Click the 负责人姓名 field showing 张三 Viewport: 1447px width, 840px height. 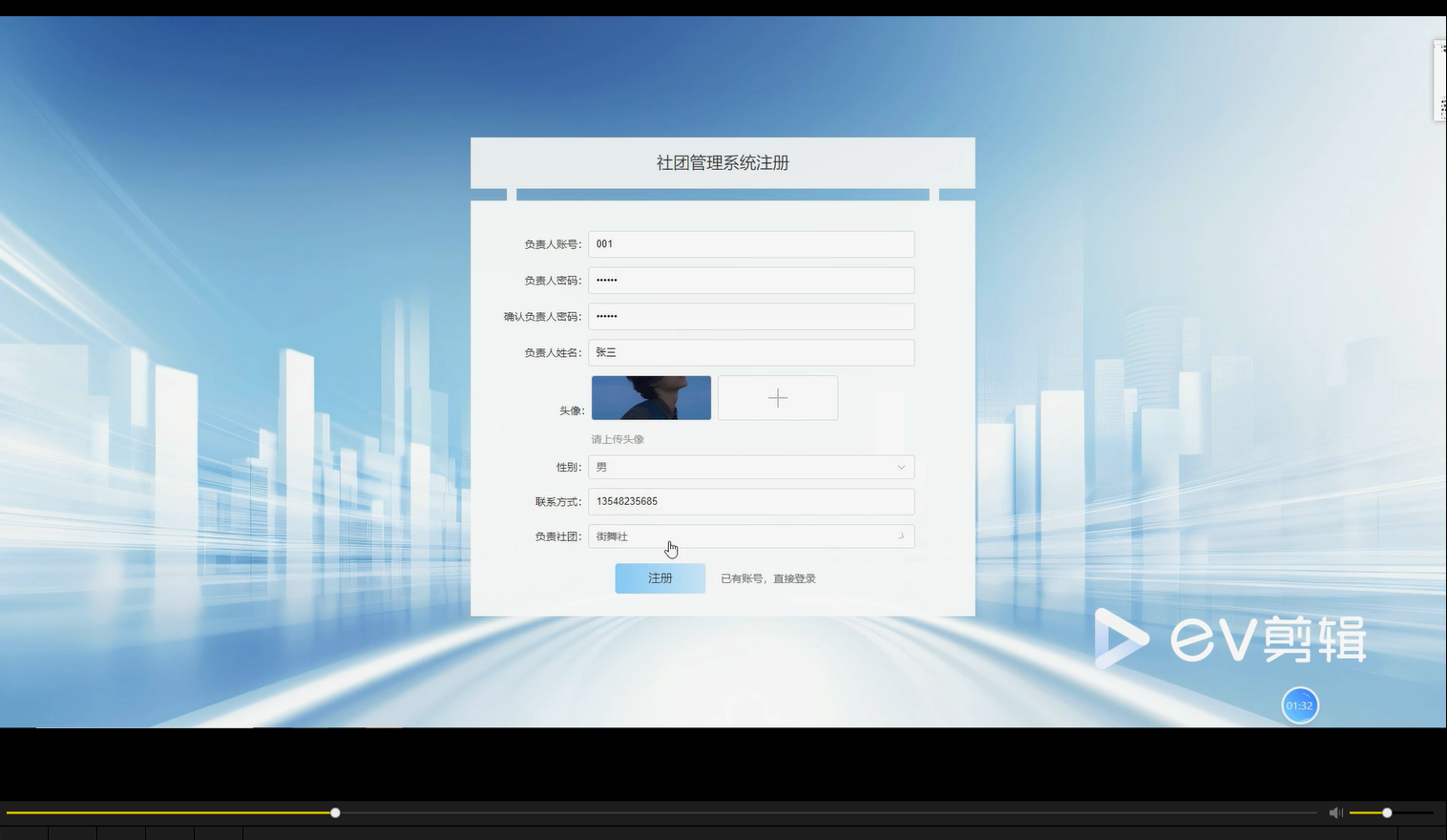click(x=750, y=352)
